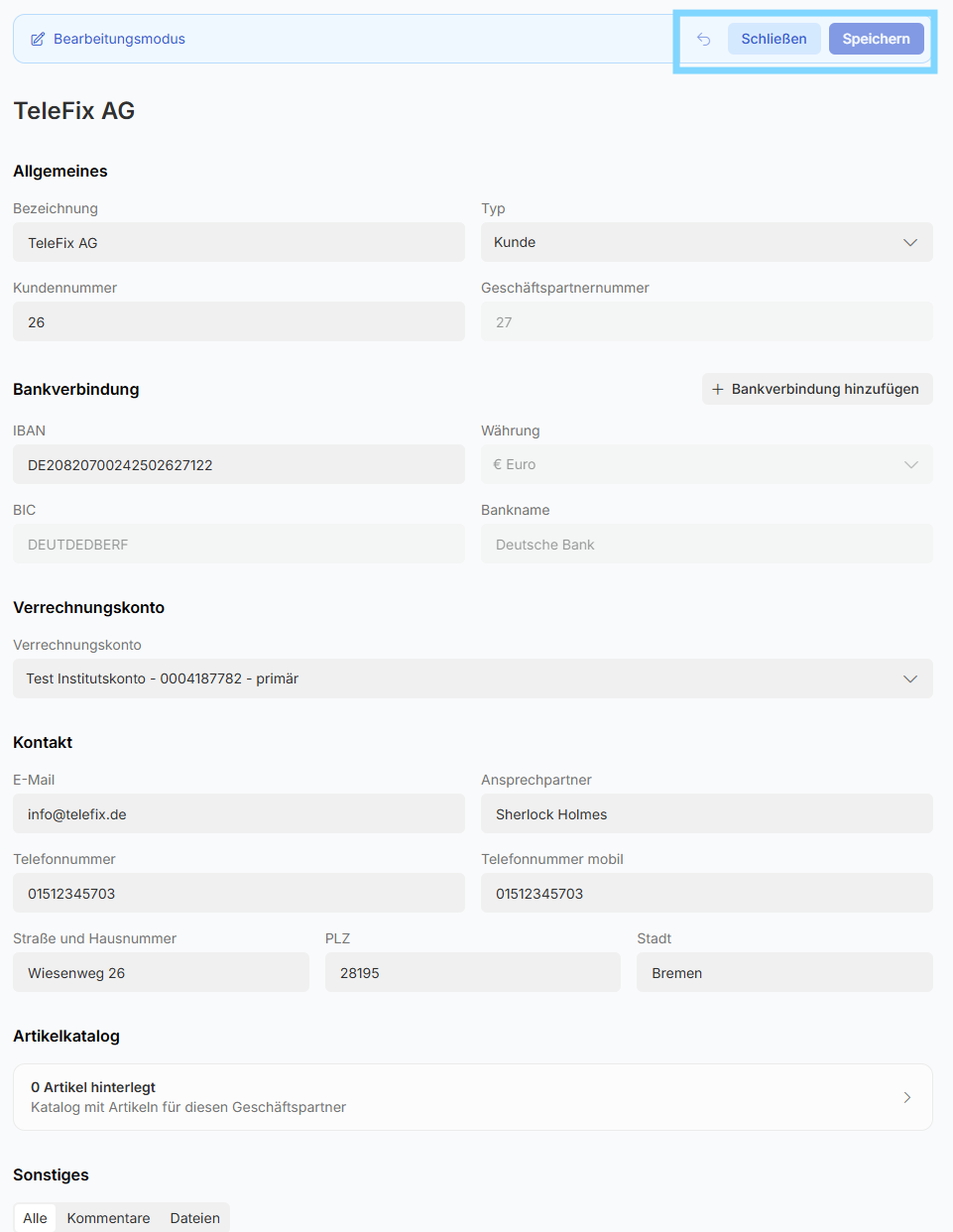Focus the Kundennummer input field
This screenshot has height=1232, width=953.
pyautogui.click(x=238, y=322)
